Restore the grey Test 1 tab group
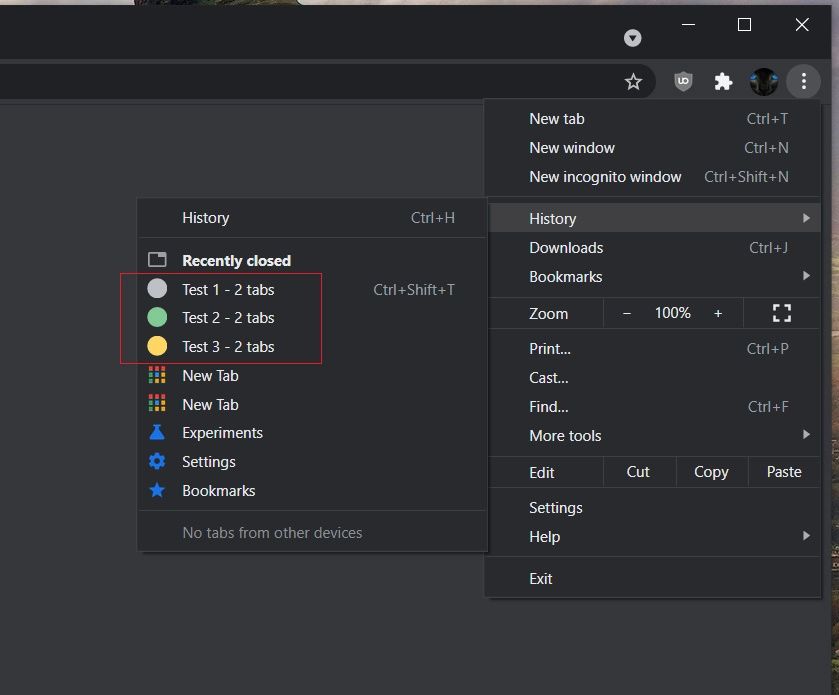 point(228,290)
